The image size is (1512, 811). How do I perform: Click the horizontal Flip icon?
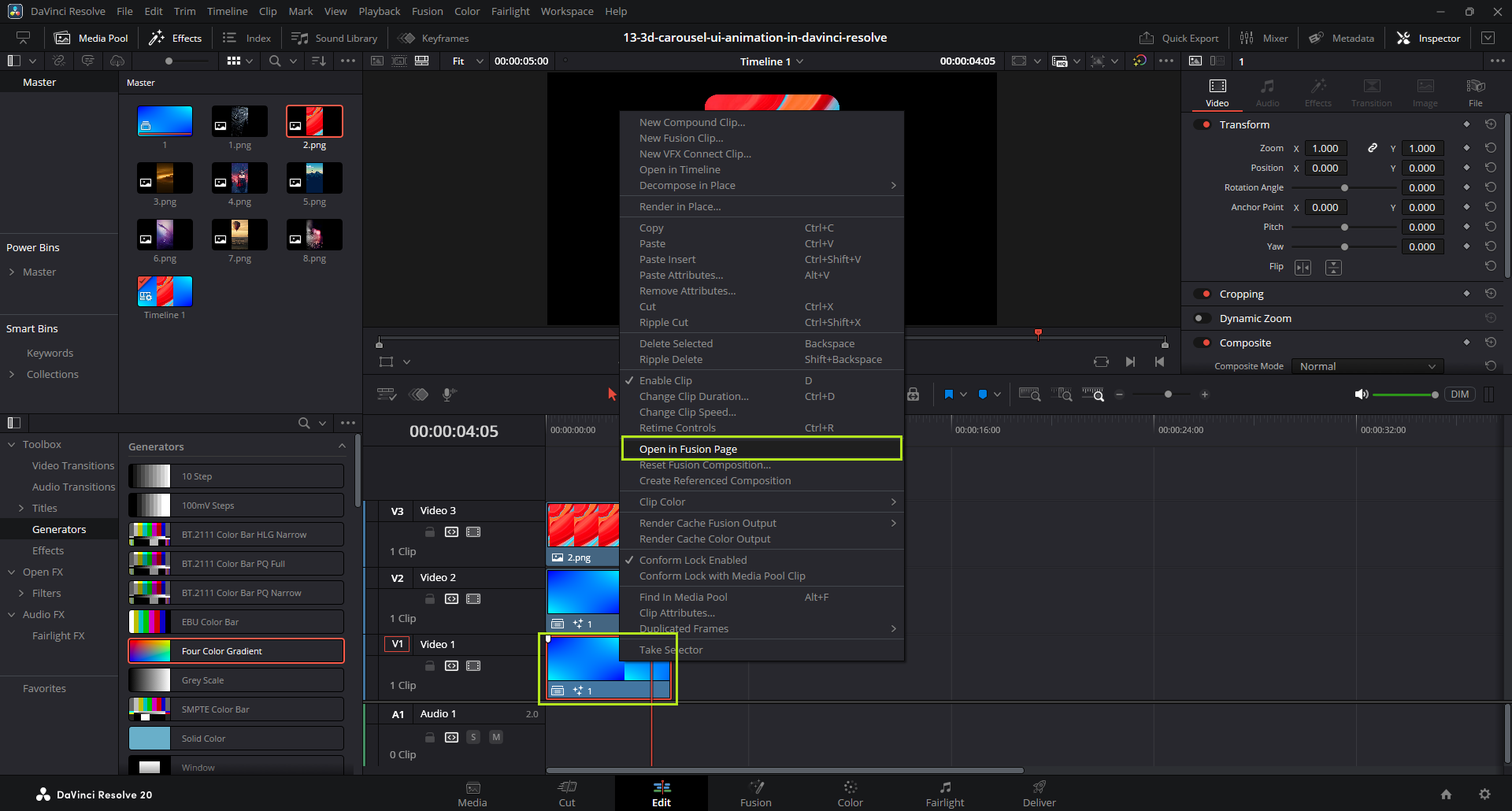click(1303, 268)
